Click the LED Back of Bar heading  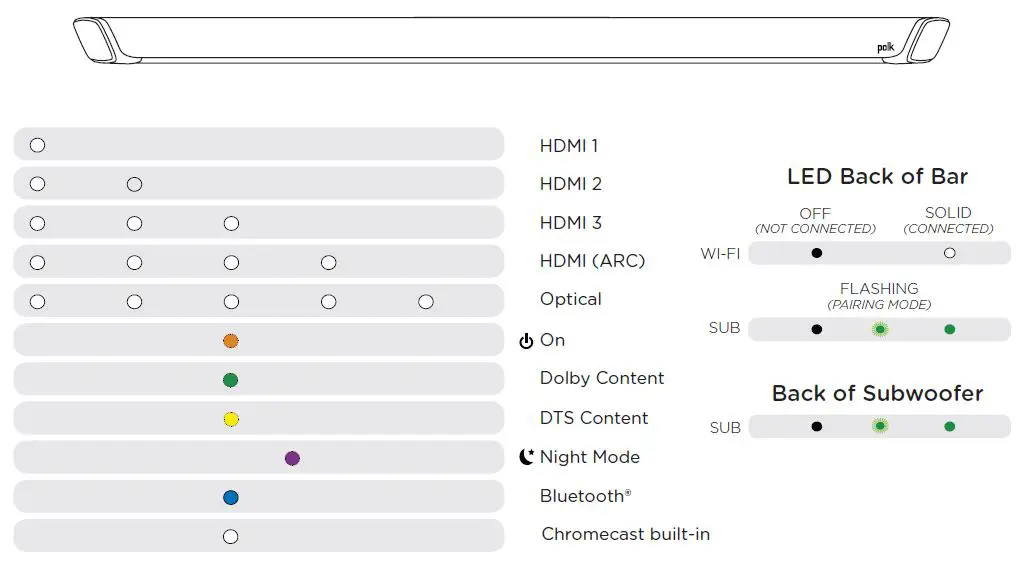click(x=877, y=177)
